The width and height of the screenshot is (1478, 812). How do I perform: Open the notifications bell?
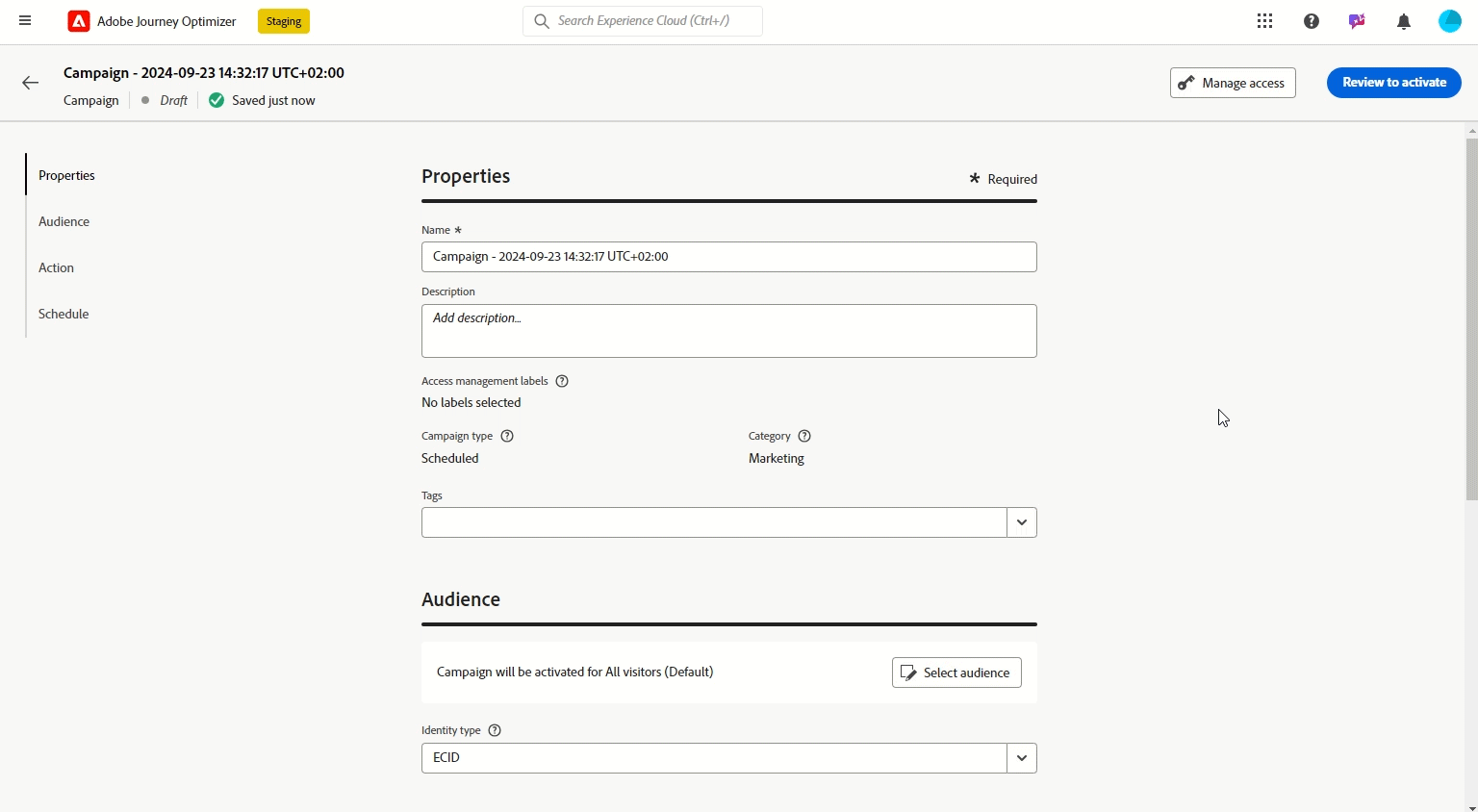(1404, 21)
